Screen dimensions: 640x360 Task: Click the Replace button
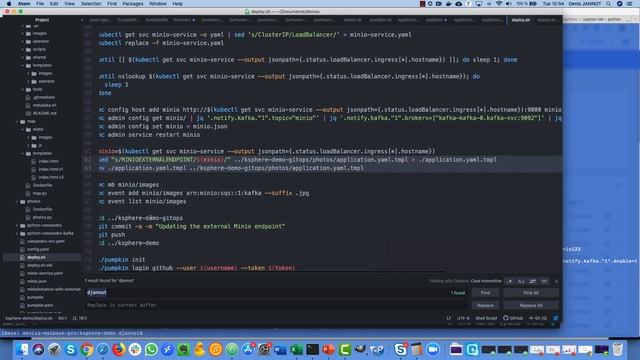click(x=485, y=305)
